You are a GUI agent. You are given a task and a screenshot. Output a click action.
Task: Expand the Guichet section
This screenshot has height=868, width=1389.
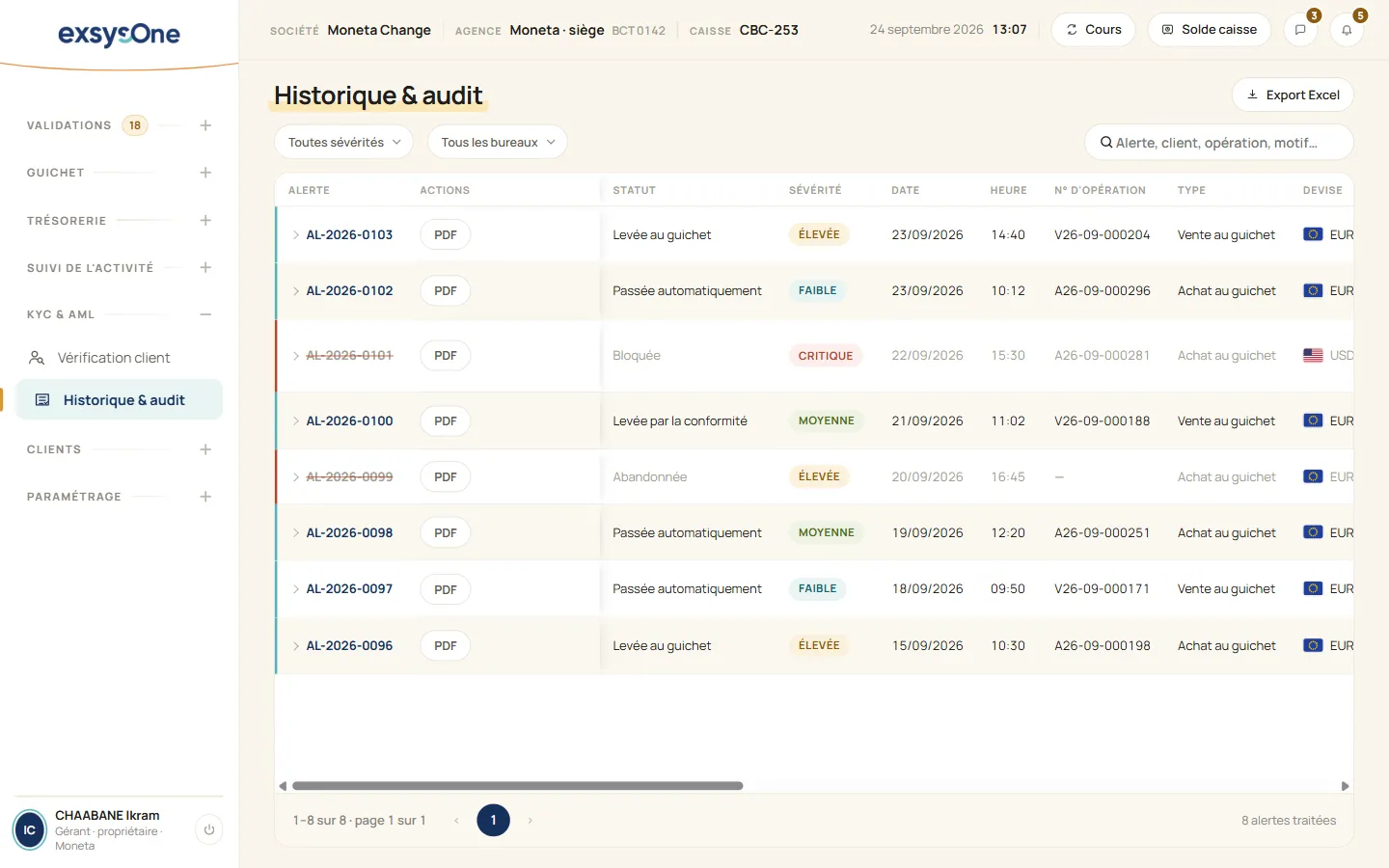(x=205, y=173)
